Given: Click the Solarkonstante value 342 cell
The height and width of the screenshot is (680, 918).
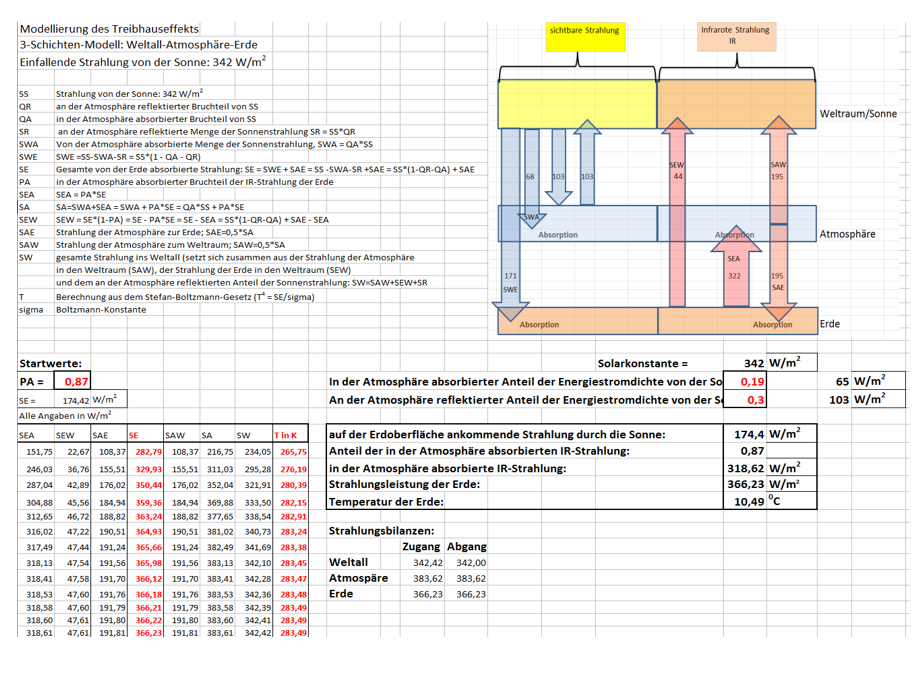Looking at the screenshot, I should 745,363.
